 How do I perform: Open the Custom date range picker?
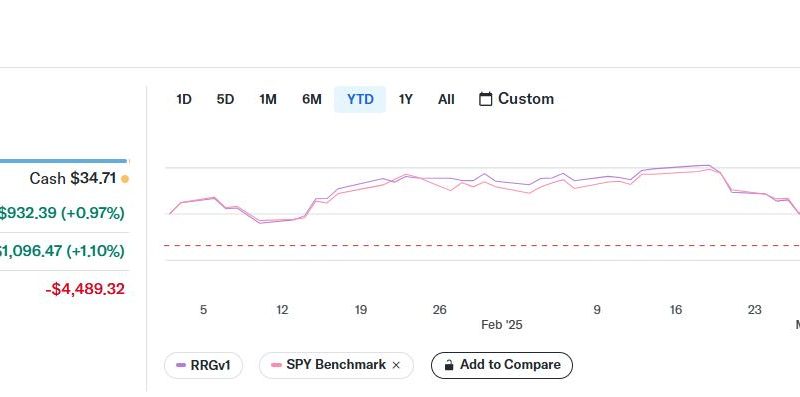pyautogui.click(x=516, y=99)
